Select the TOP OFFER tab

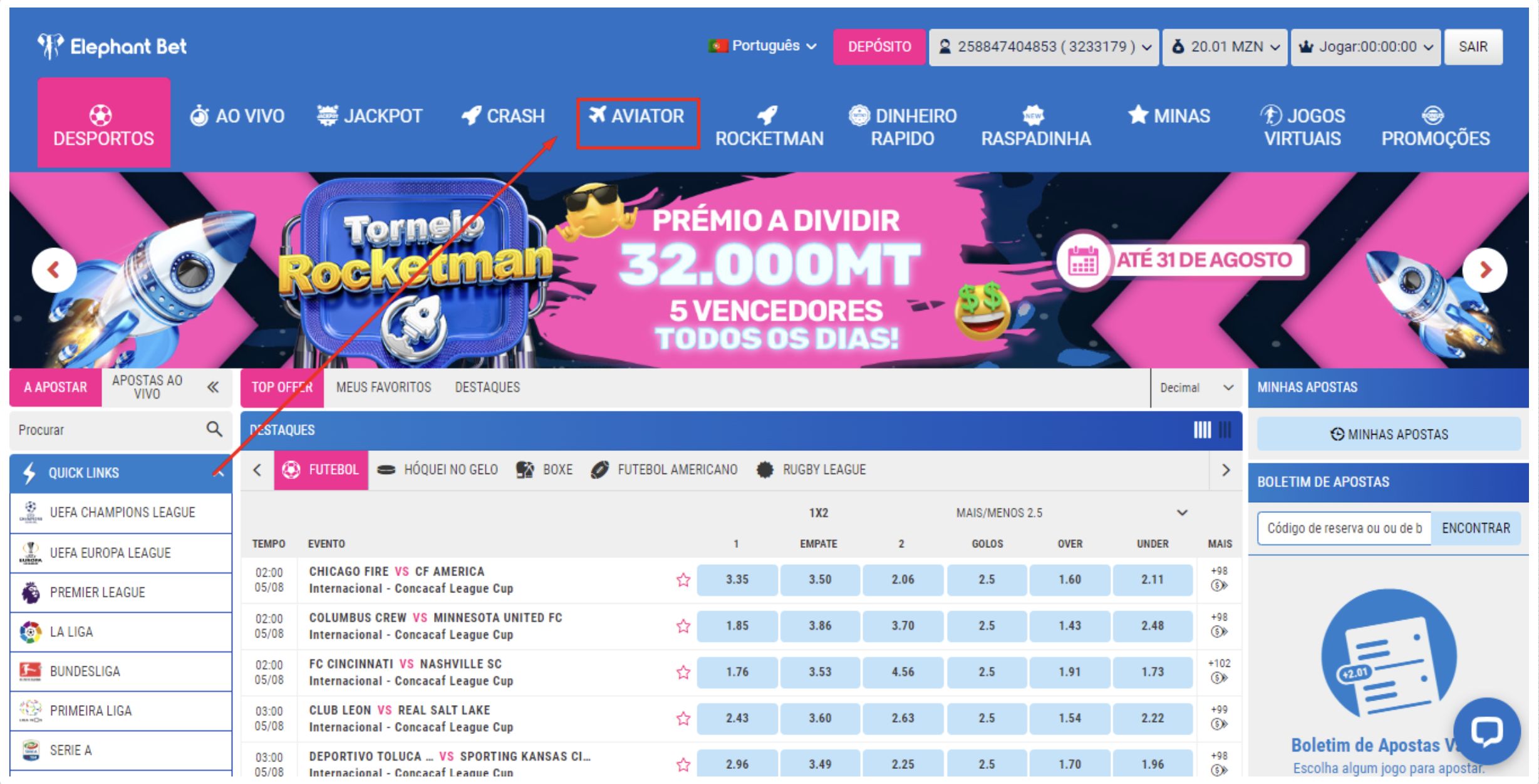282,388
